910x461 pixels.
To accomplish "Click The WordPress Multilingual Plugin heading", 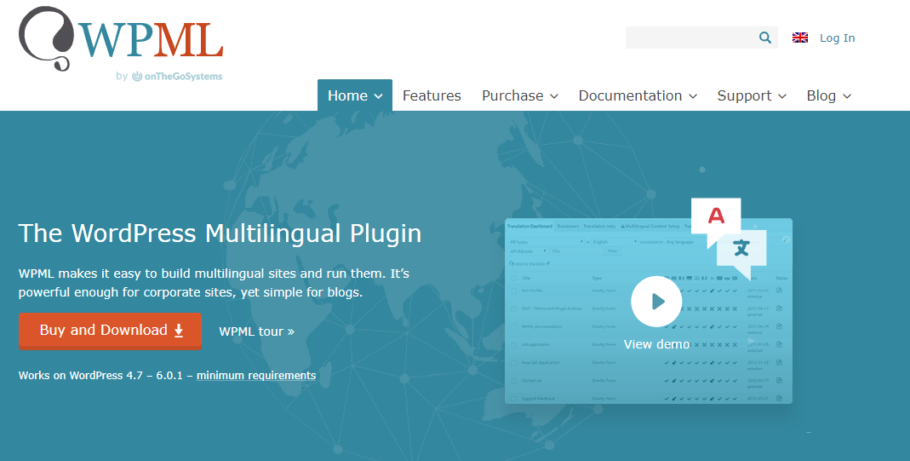I will click(x=220, y=233).
